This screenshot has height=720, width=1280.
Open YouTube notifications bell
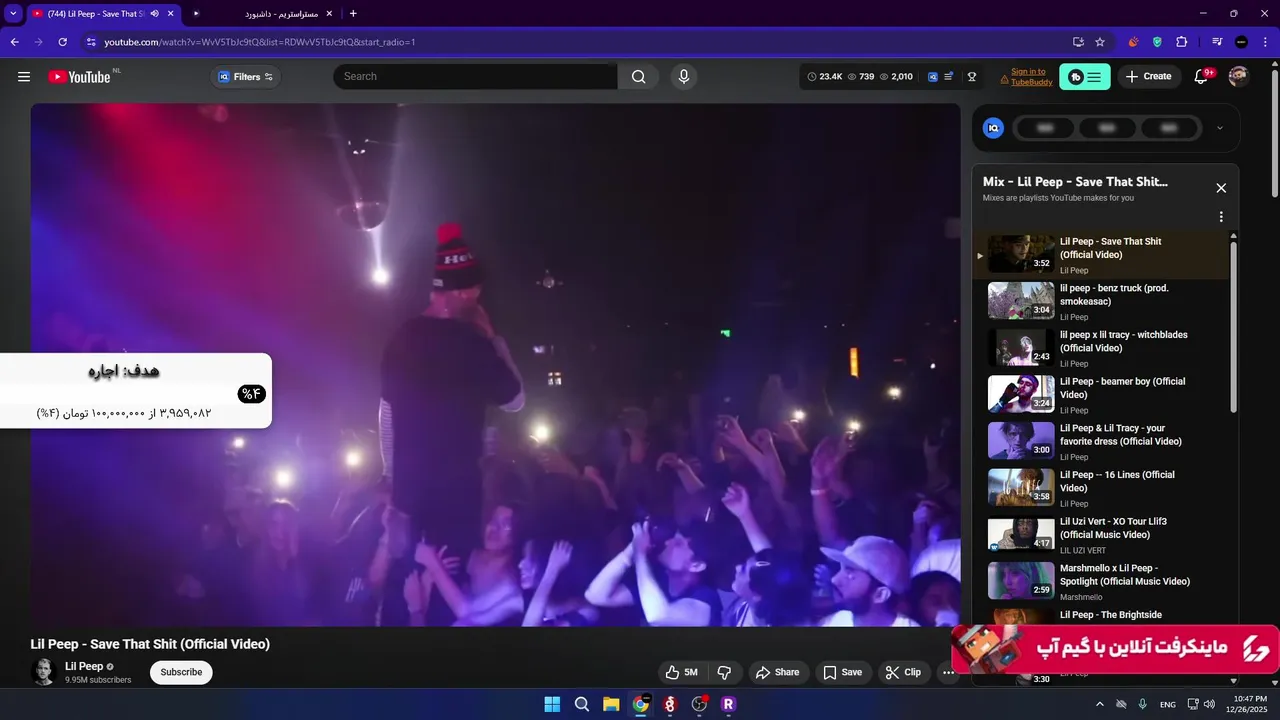tap(1202, 77)
